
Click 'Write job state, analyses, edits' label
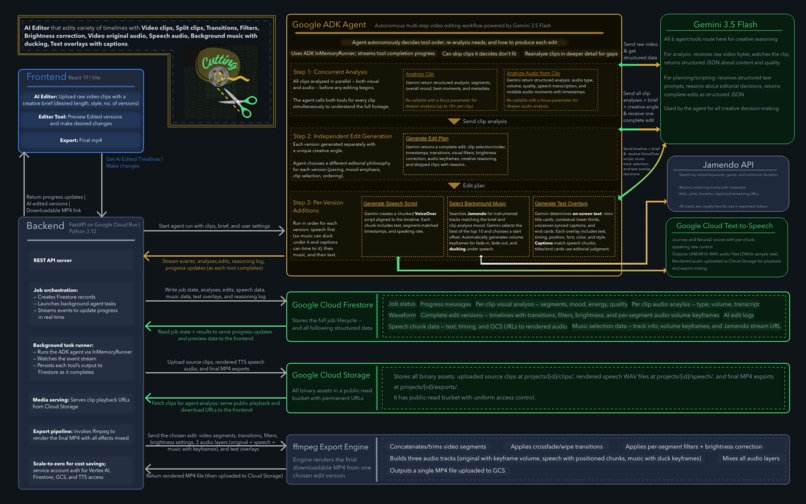pos(215,293)
